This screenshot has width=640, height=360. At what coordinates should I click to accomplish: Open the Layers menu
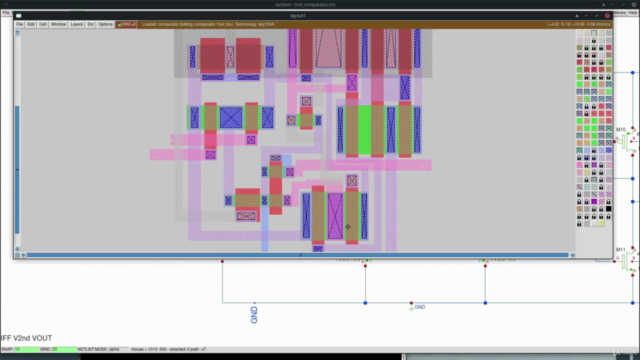(x=76, y=24)
